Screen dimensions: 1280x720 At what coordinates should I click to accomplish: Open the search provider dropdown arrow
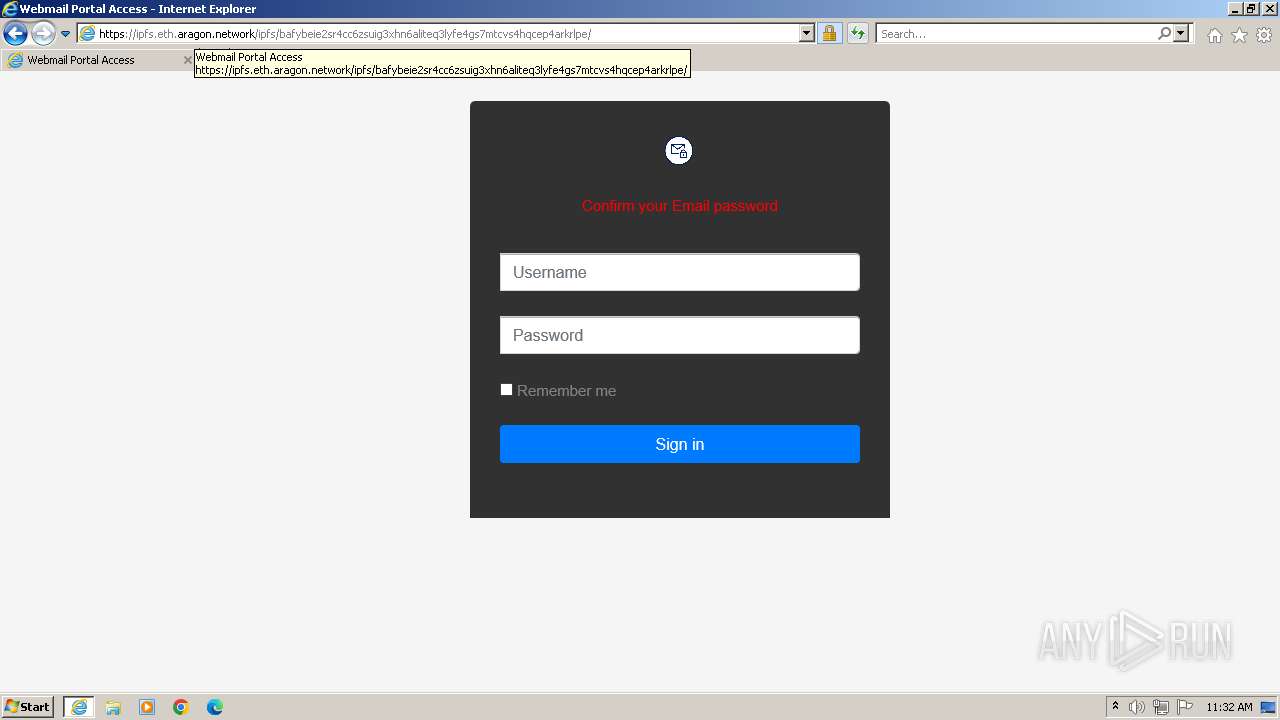point(1181,34)
